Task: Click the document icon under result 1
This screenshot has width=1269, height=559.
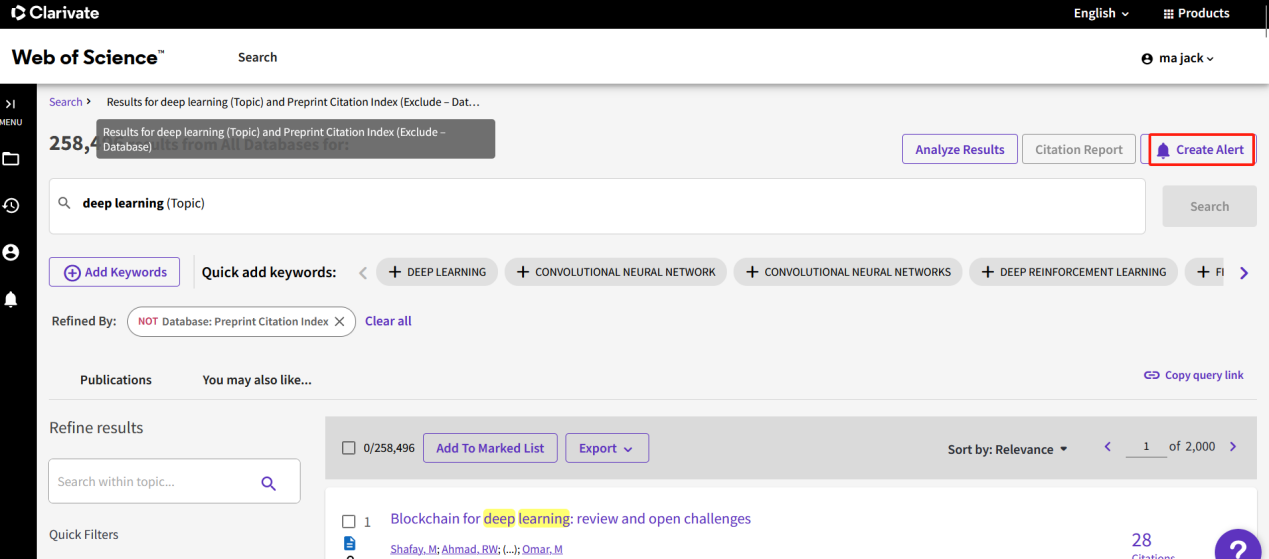Action: (x=349, y=543)
